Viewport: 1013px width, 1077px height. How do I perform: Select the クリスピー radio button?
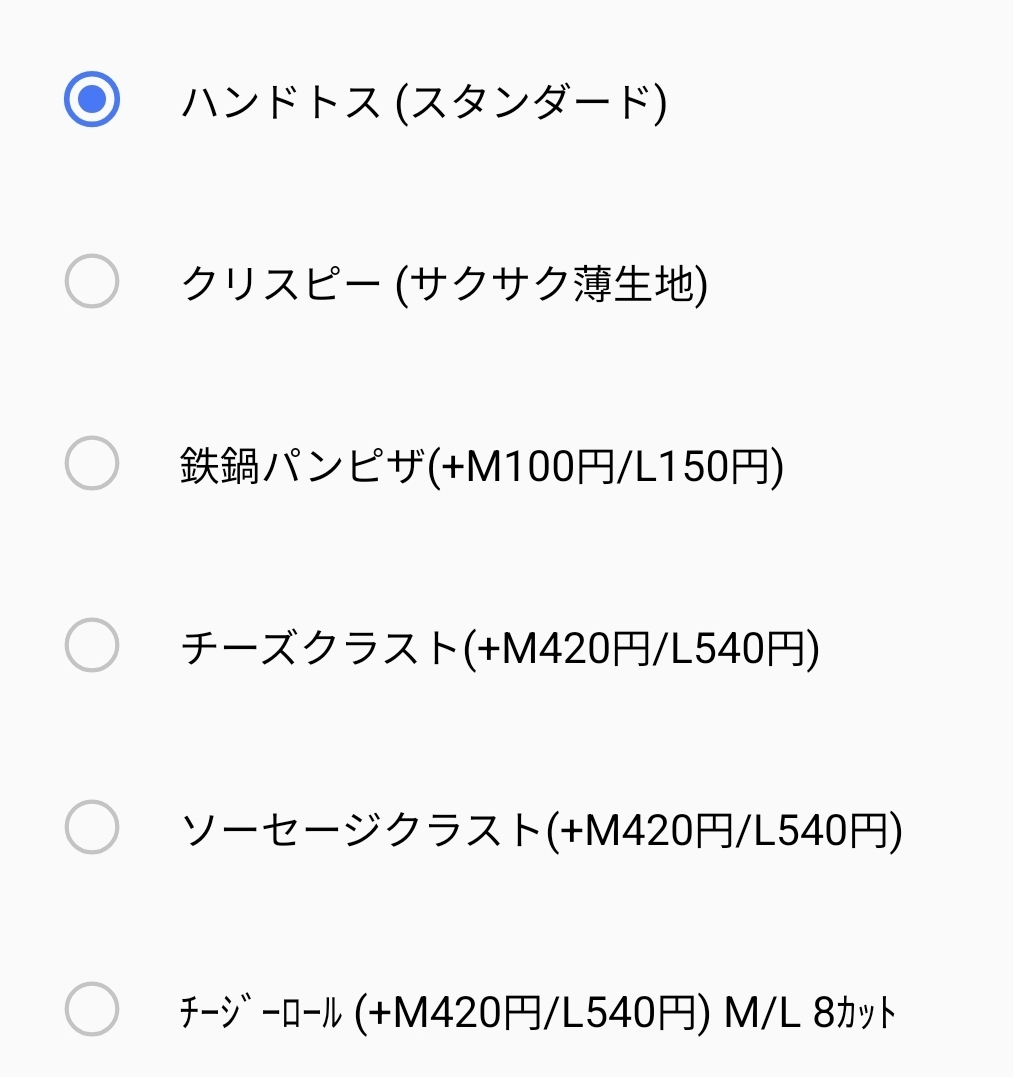(92, 281)
